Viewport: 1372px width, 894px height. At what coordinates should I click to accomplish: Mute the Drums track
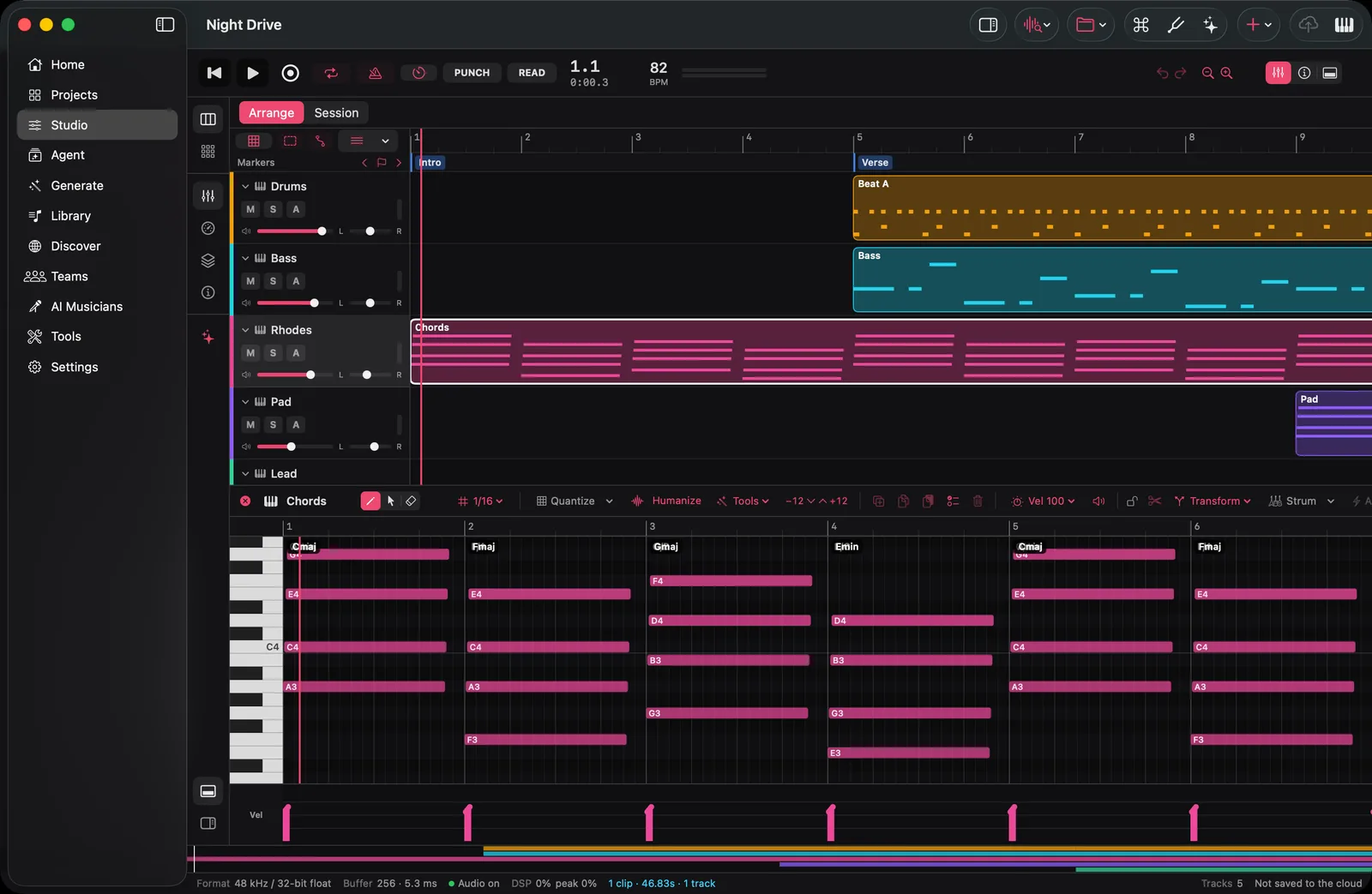[250, 209]
